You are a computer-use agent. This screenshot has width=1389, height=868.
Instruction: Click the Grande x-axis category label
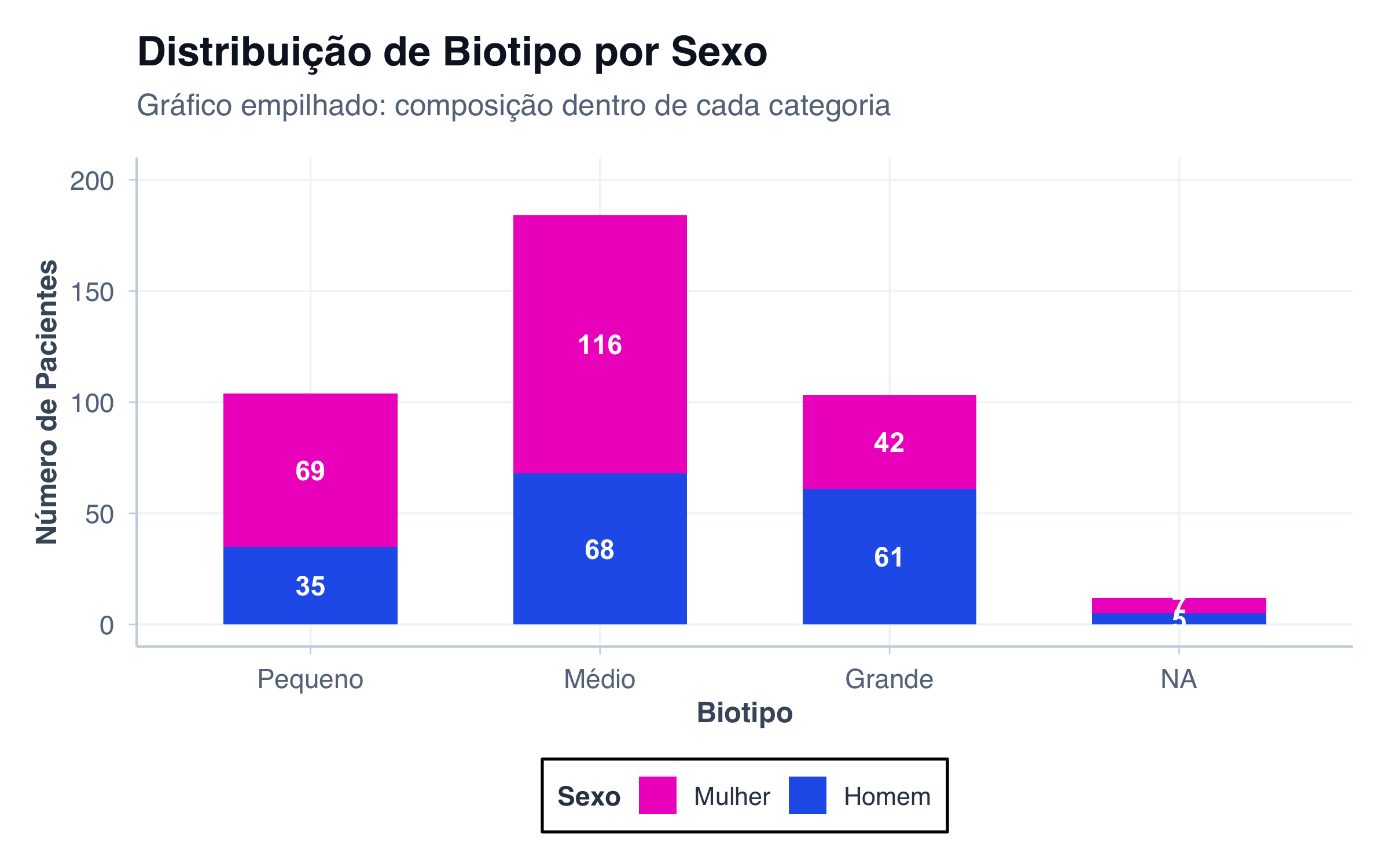[x=889, y=679]
